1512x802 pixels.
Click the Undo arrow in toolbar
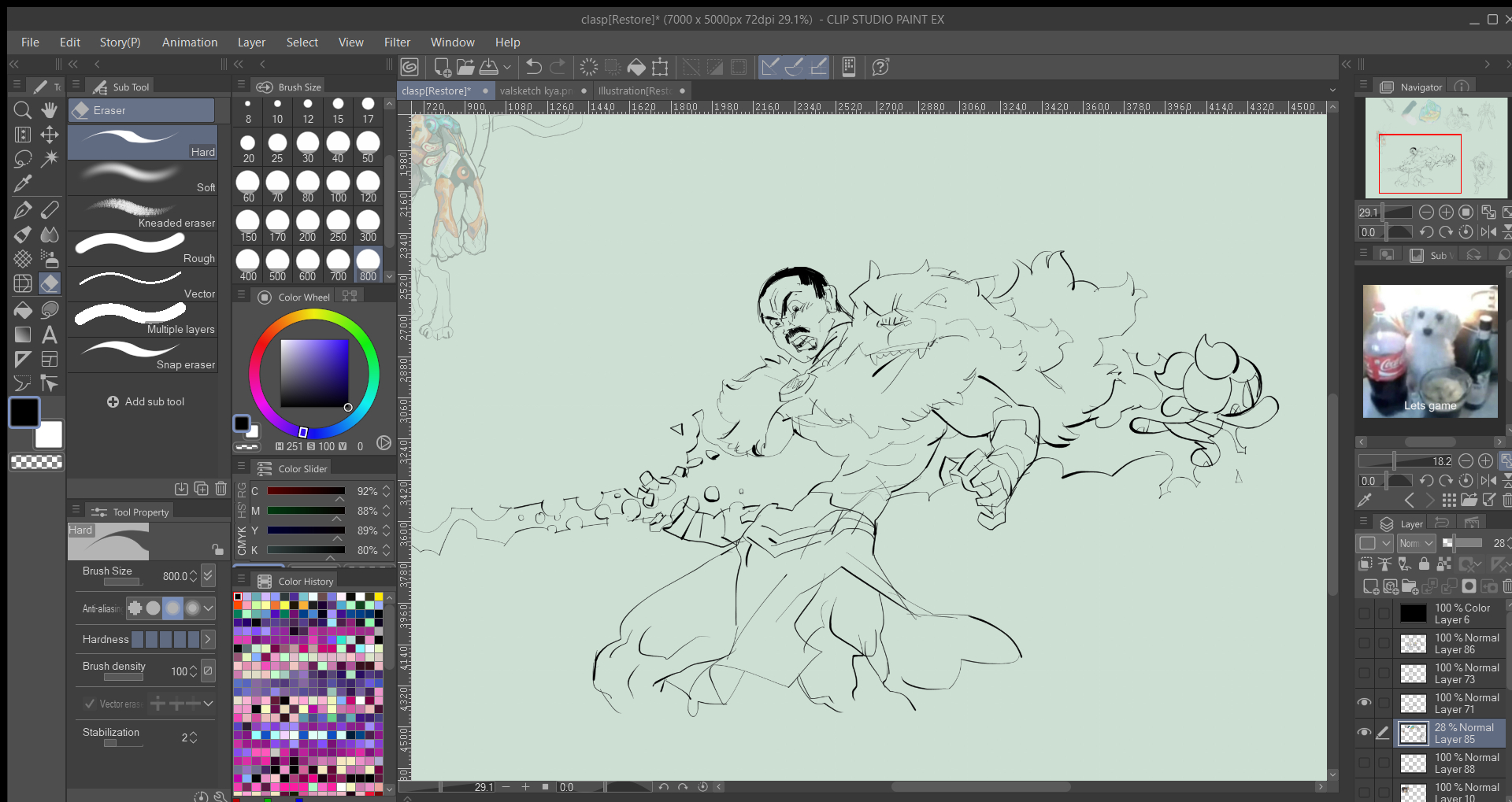[x=534, y=67]
